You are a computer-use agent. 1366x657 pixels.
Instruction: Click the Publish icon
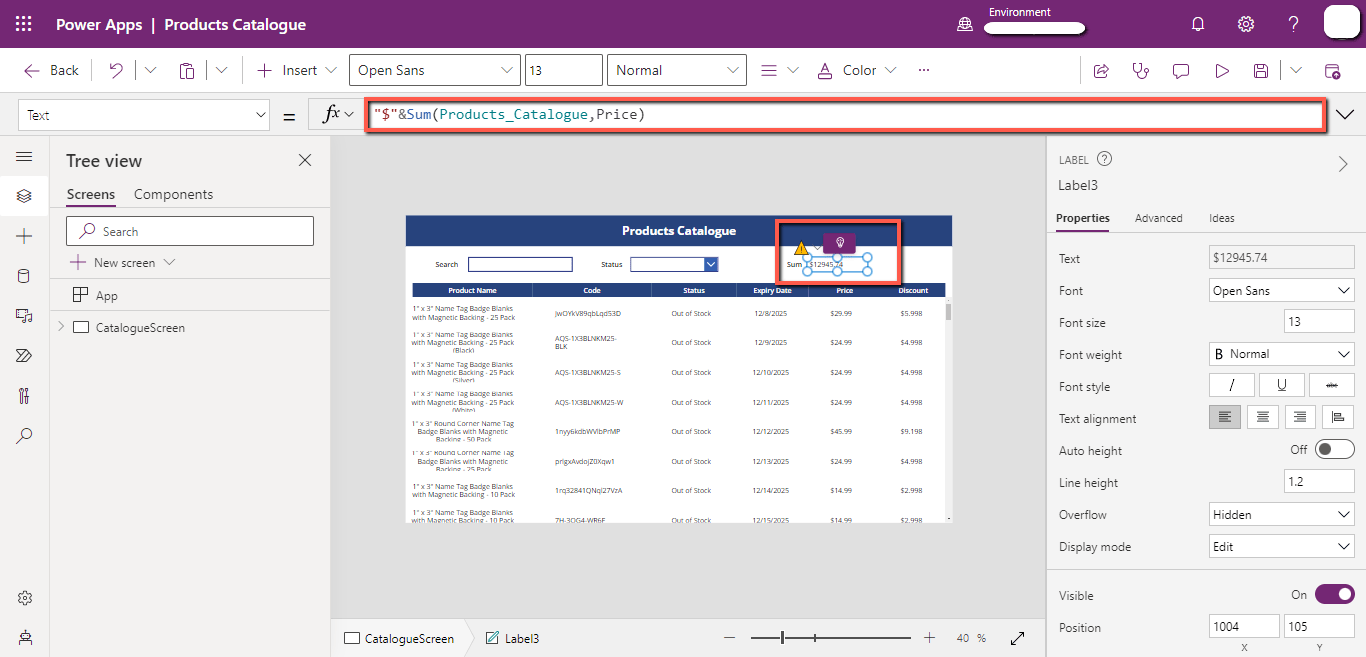click(1332, 70)
